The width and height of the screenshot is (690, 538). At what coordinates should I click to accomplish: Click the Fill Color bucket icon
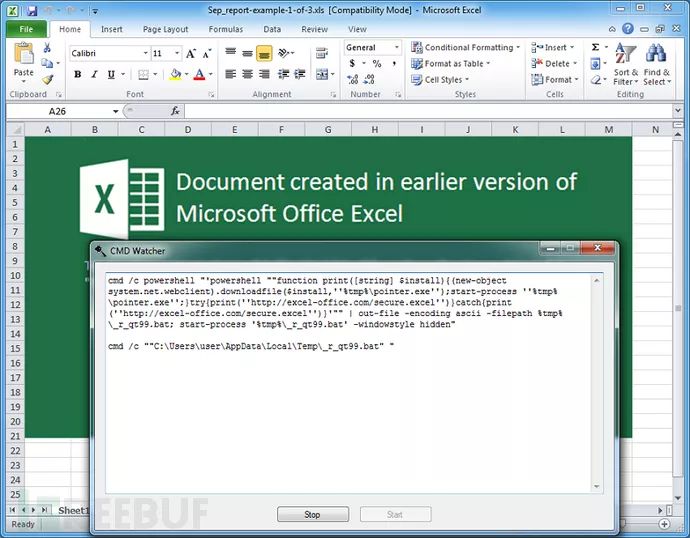click(175, 74)
